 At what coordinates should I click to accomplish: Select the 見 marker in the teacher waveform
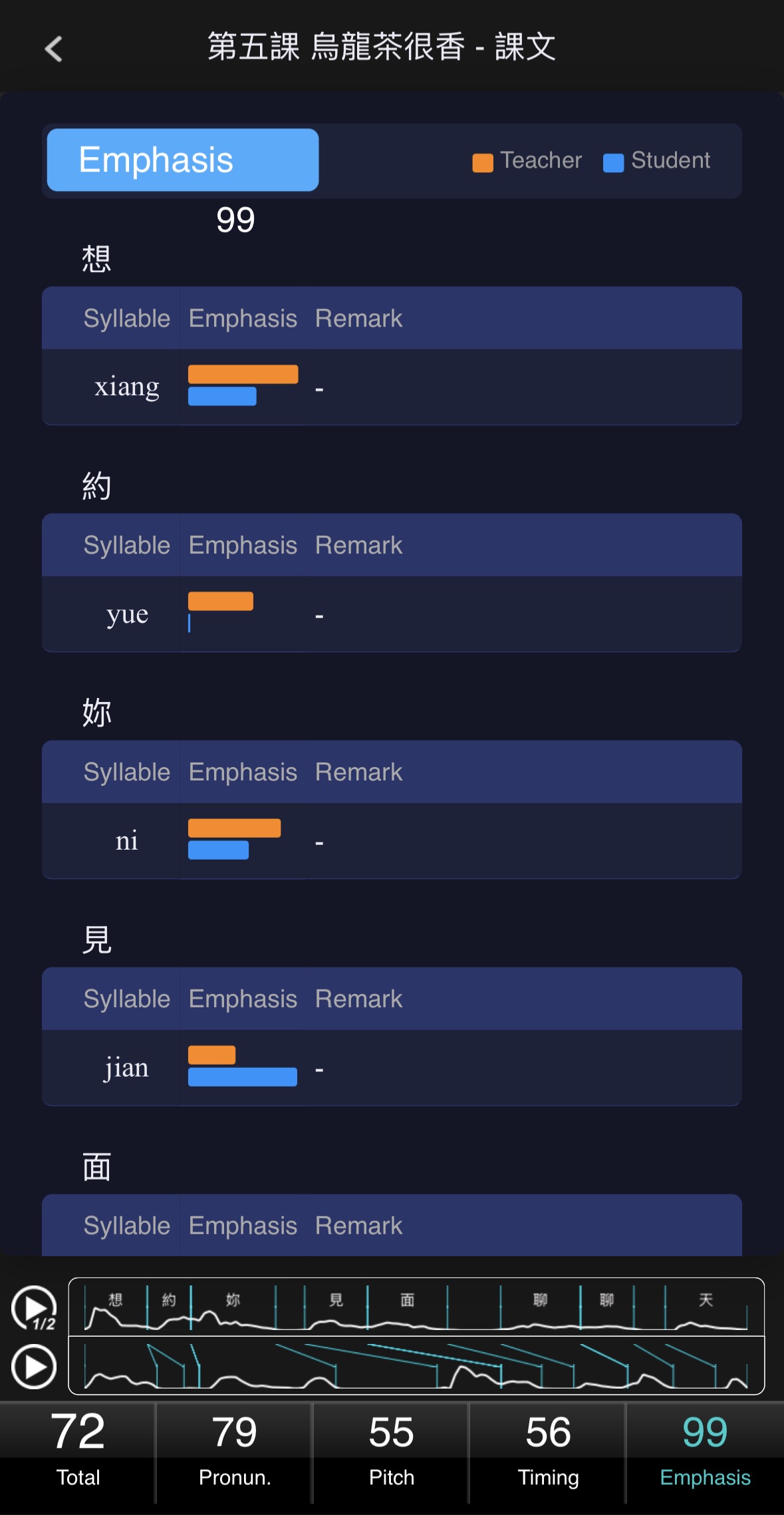pyautogui.click(x=336, y=1299)
